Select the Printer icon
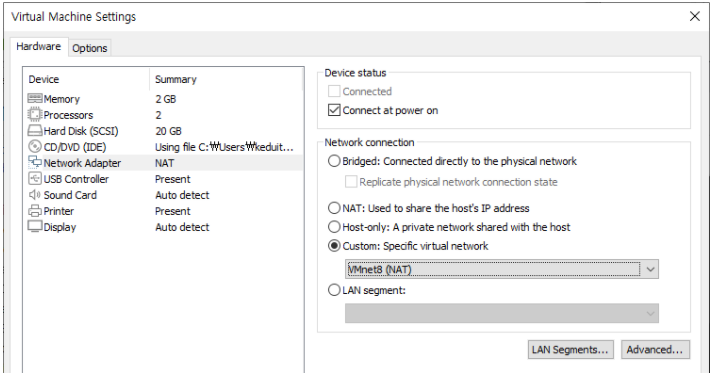Viewport: 710px width, 373px height. point(35,211)
